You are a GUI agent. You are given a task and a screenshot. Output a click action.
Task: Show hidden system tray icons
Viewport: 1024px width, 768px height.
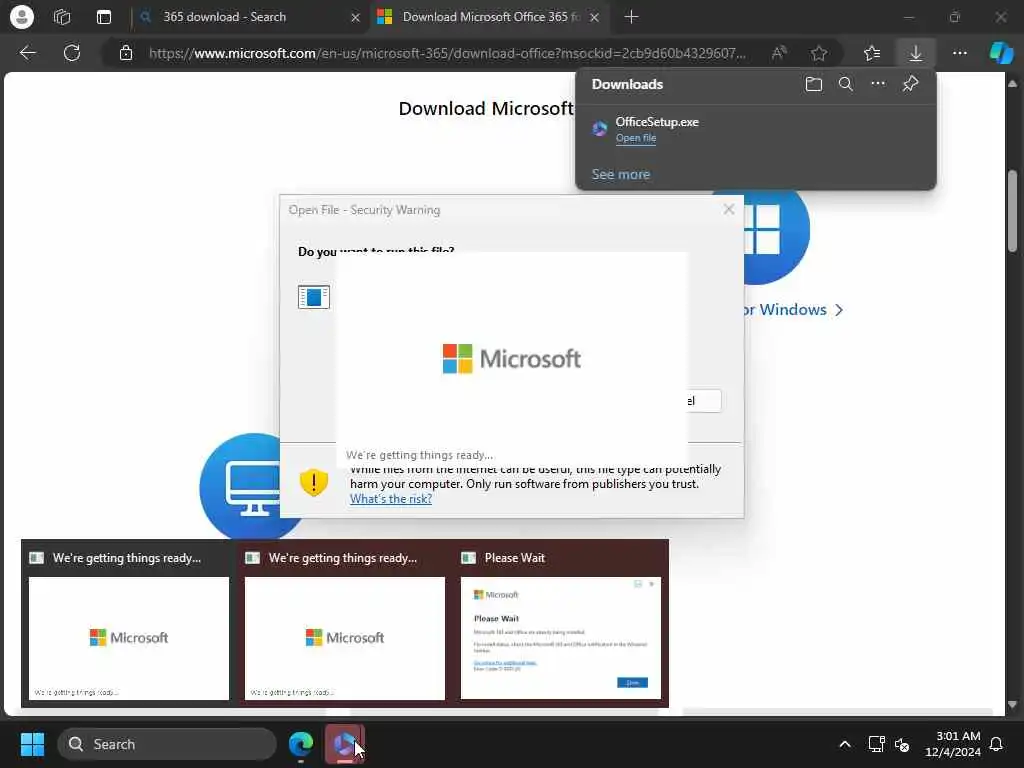click(844, 744)
